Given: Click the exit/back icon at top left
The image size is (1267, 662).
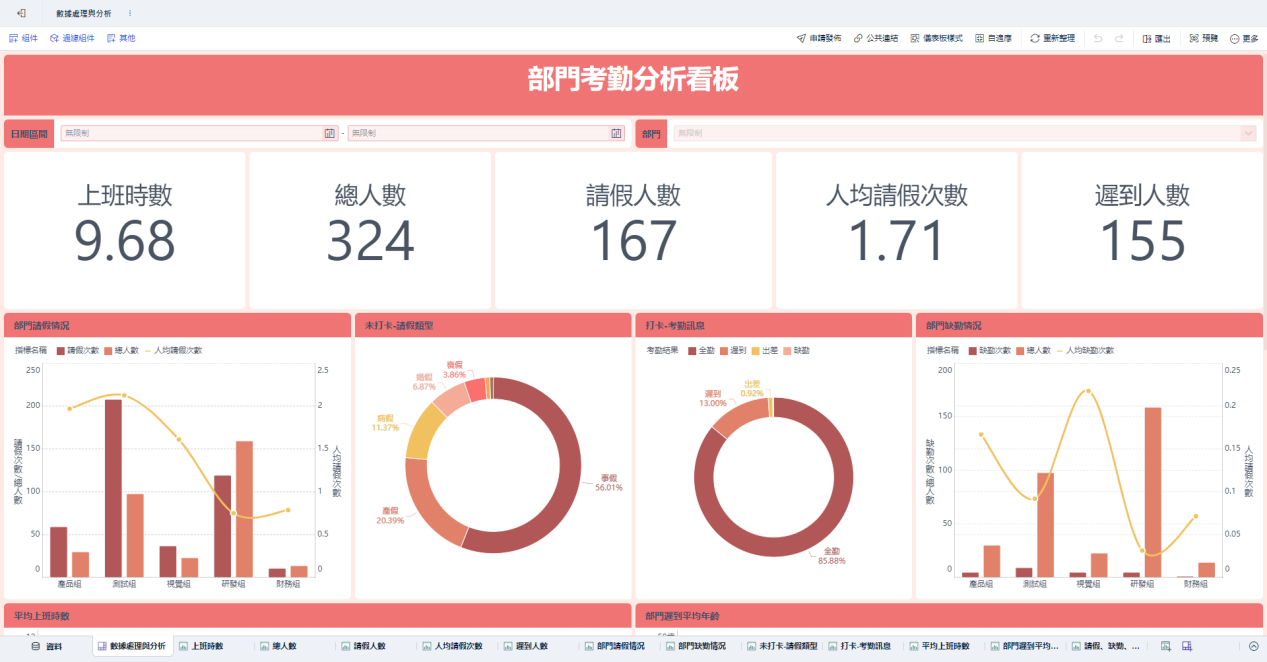Looking at the screenshot, I should click(x=21, y=13).
